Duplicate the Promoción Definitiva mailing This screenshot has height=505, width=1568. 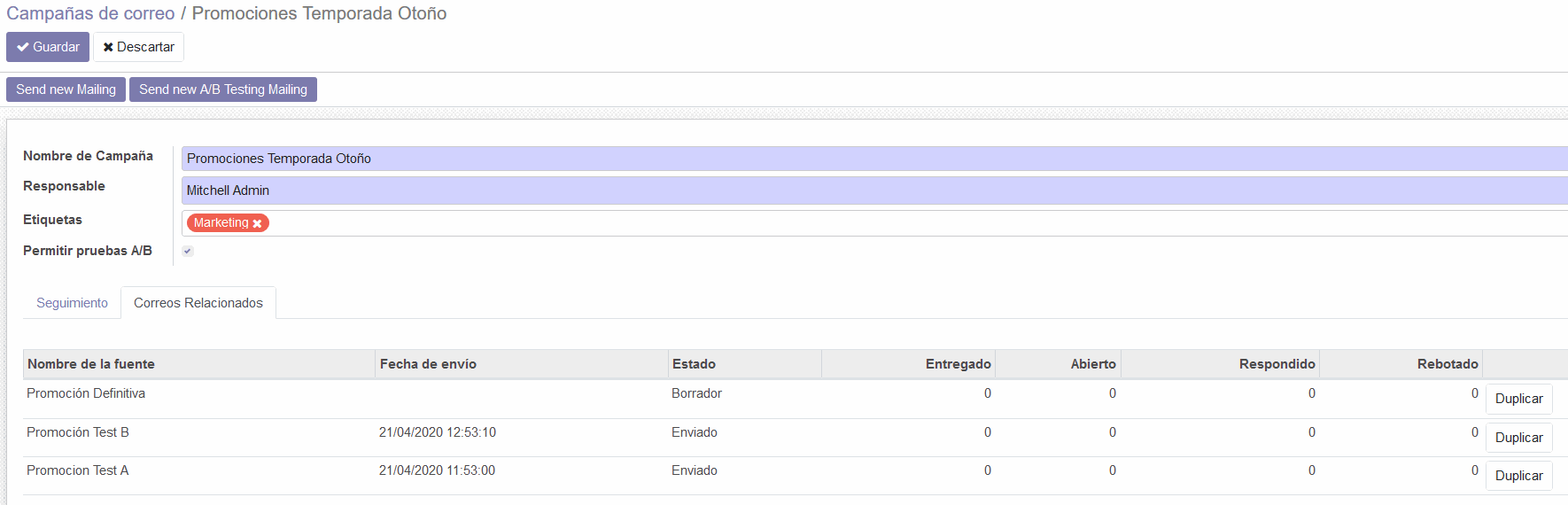tap(1518, 399)
